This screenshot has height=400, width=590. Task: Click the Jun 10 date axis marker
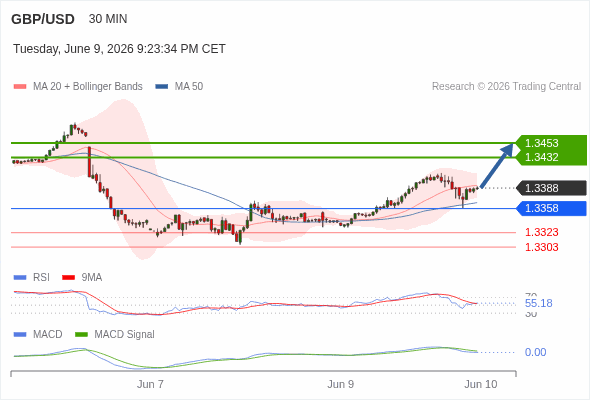(x=481, y=384)
